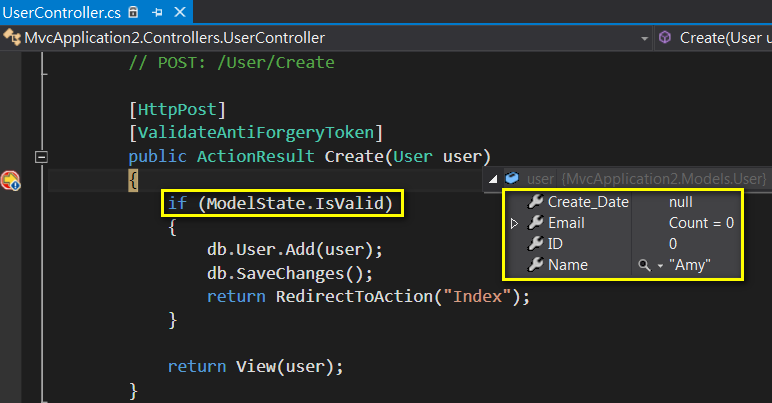
Task: Click the purple method icon before Create(User
Action: (x=665, y=38)
